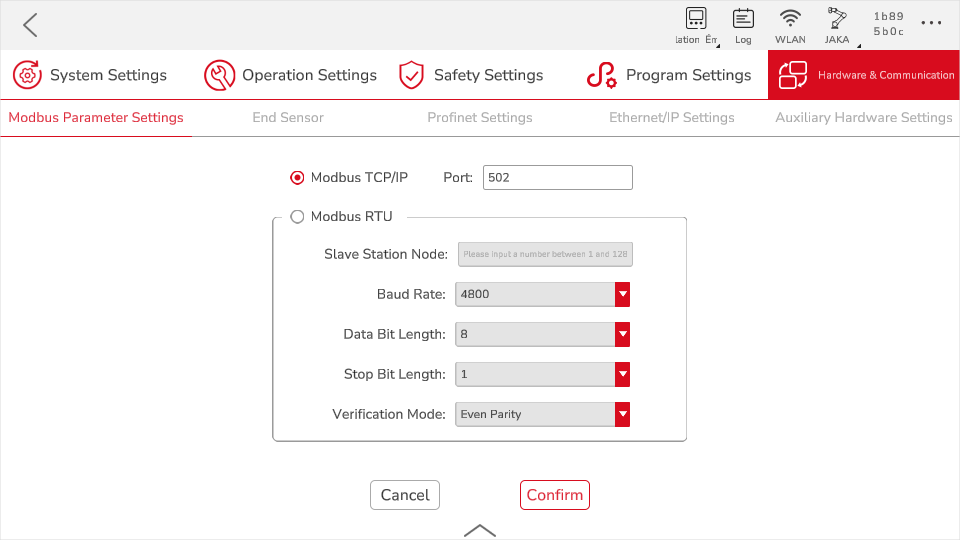Image resolution: width=960 pixels, height=540 pixels.
Task: Click the Operation Settings wrench icon
Action: pos(219,75)
